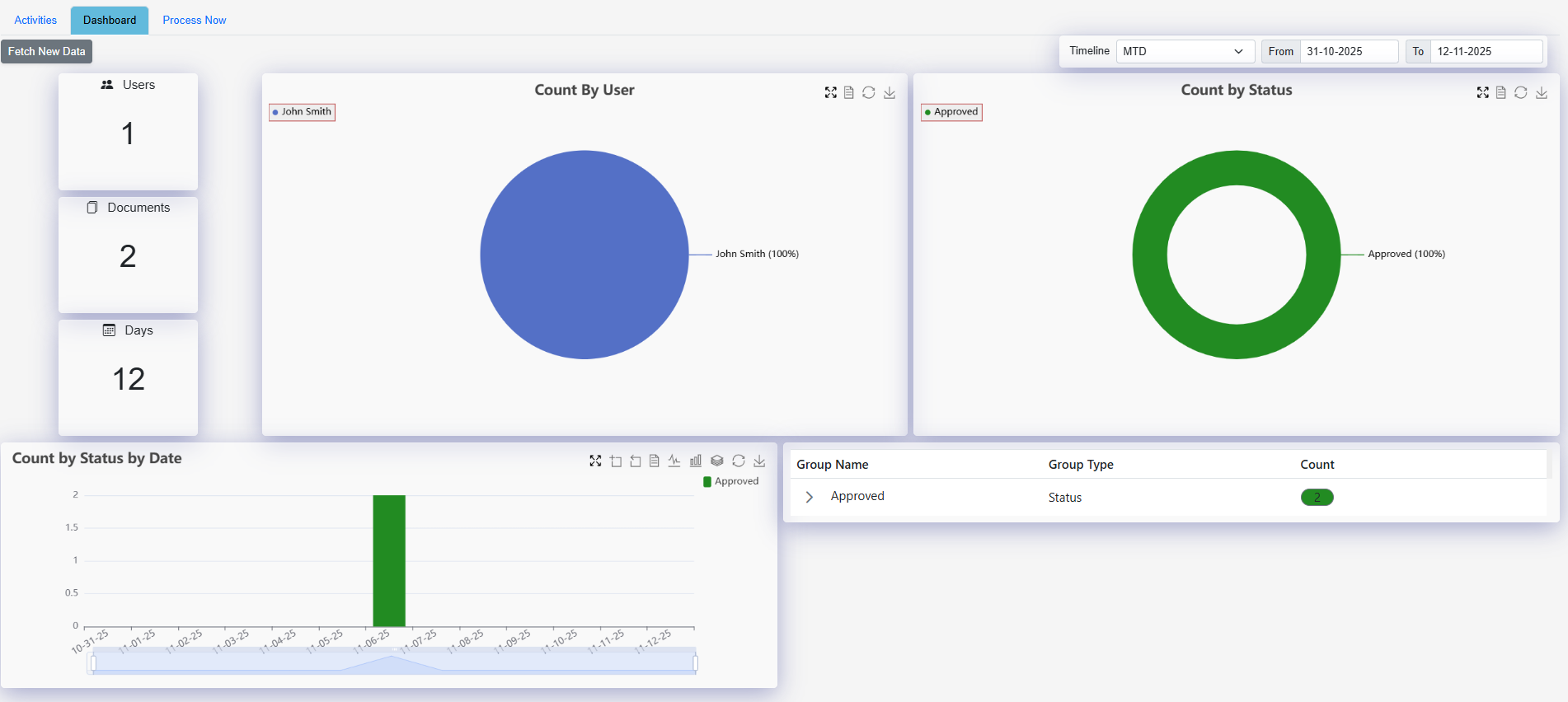Click the left handle of date zoom slider
The height and width of the screenshot is (702, 1568).
pos(93,663)
